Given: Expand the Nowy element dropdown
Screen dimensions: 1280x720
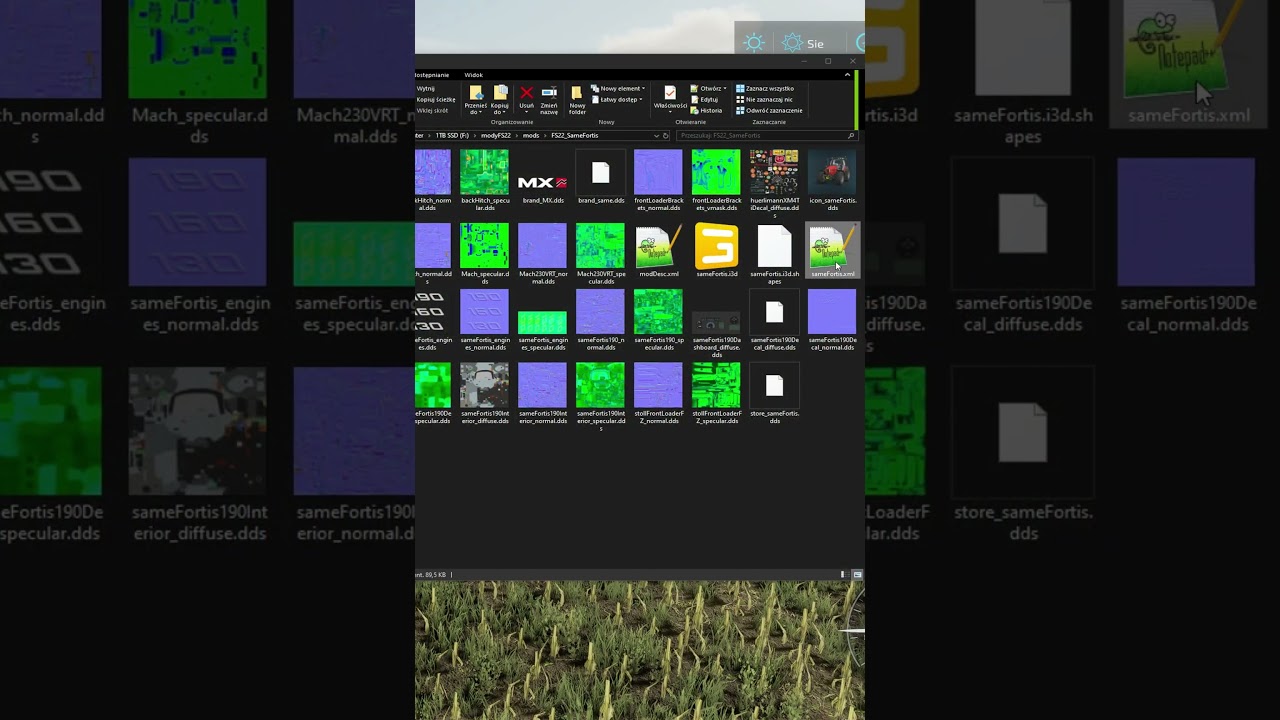Looking at the screenshot, I should (616, 89).
